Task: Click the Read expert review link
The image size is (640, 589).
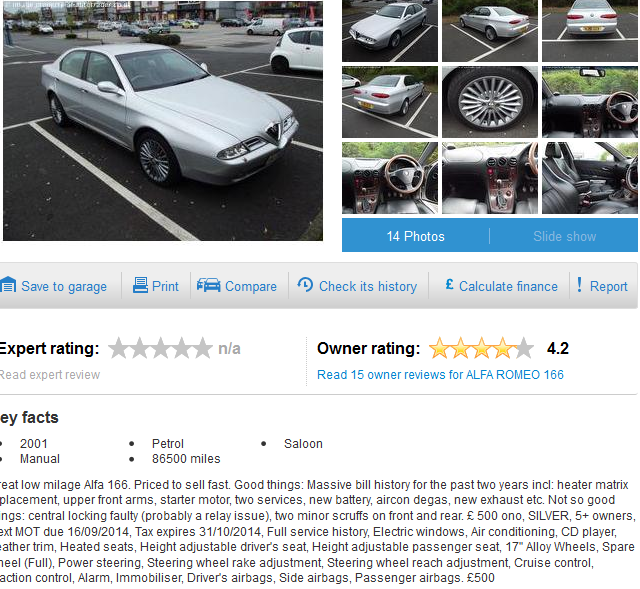Action: (x=50, y=375)
